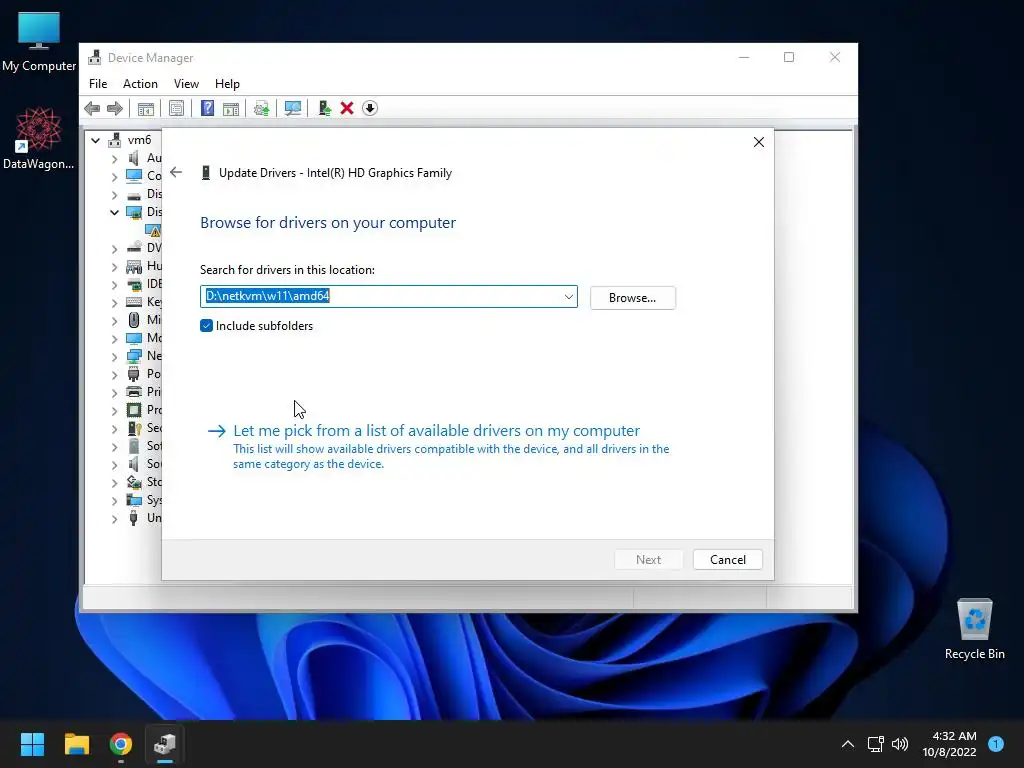
Task: Select the vm6 computer root node
Action: click(x=139, y=140)
